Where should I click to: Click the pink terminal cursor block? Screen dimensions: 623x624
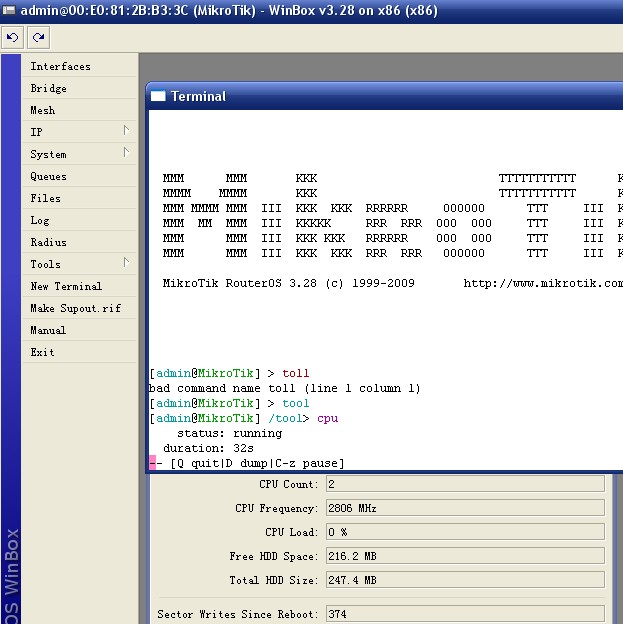pyautogui.click(x=152, y=463)
